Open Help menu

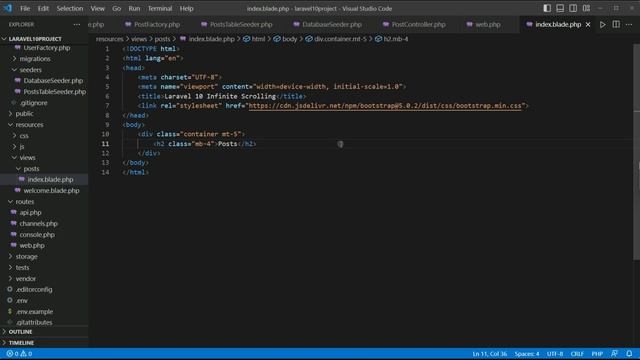pos(187,9)
